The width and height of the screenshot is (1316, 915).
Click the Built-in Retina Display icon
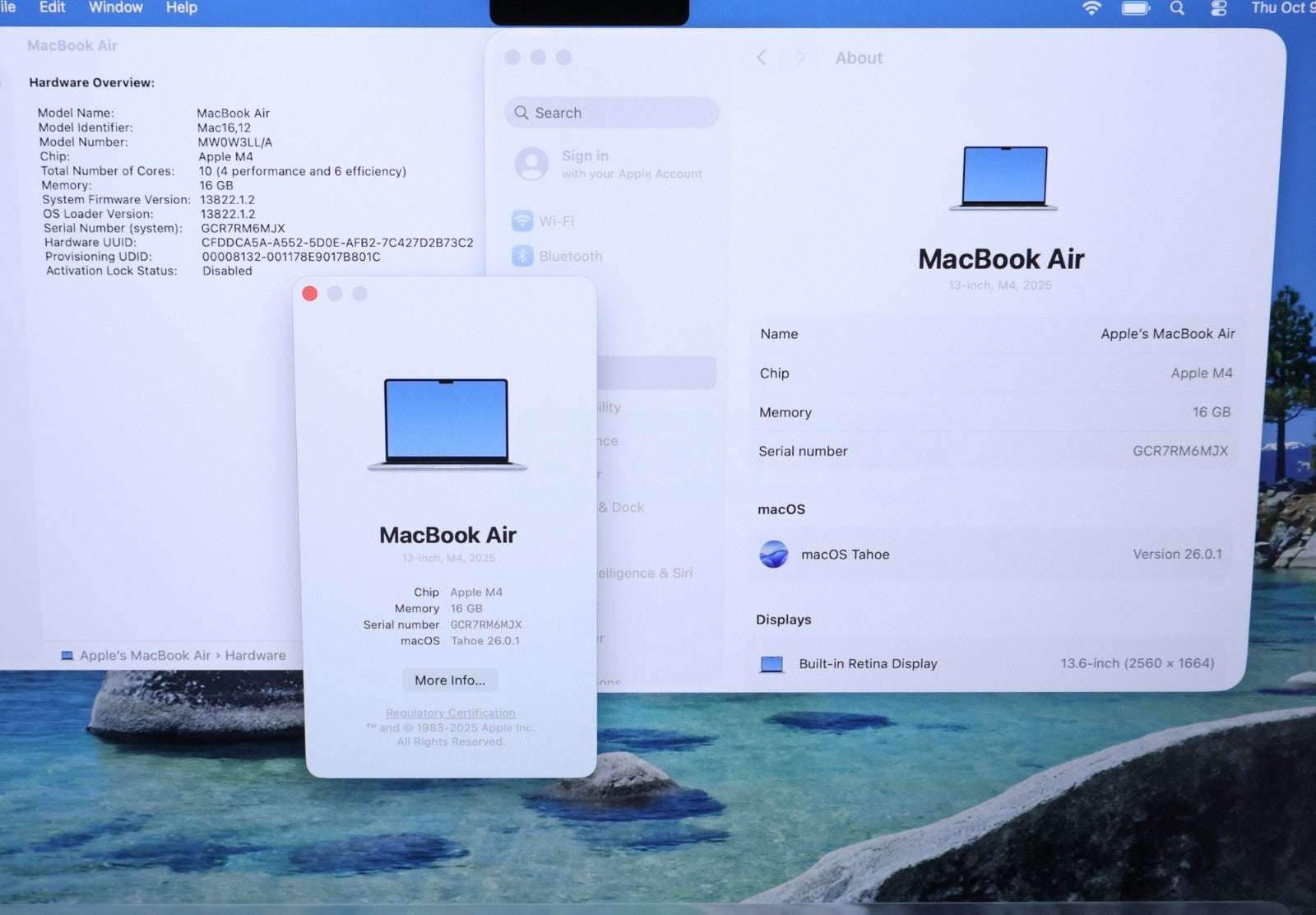coord(772,664)
